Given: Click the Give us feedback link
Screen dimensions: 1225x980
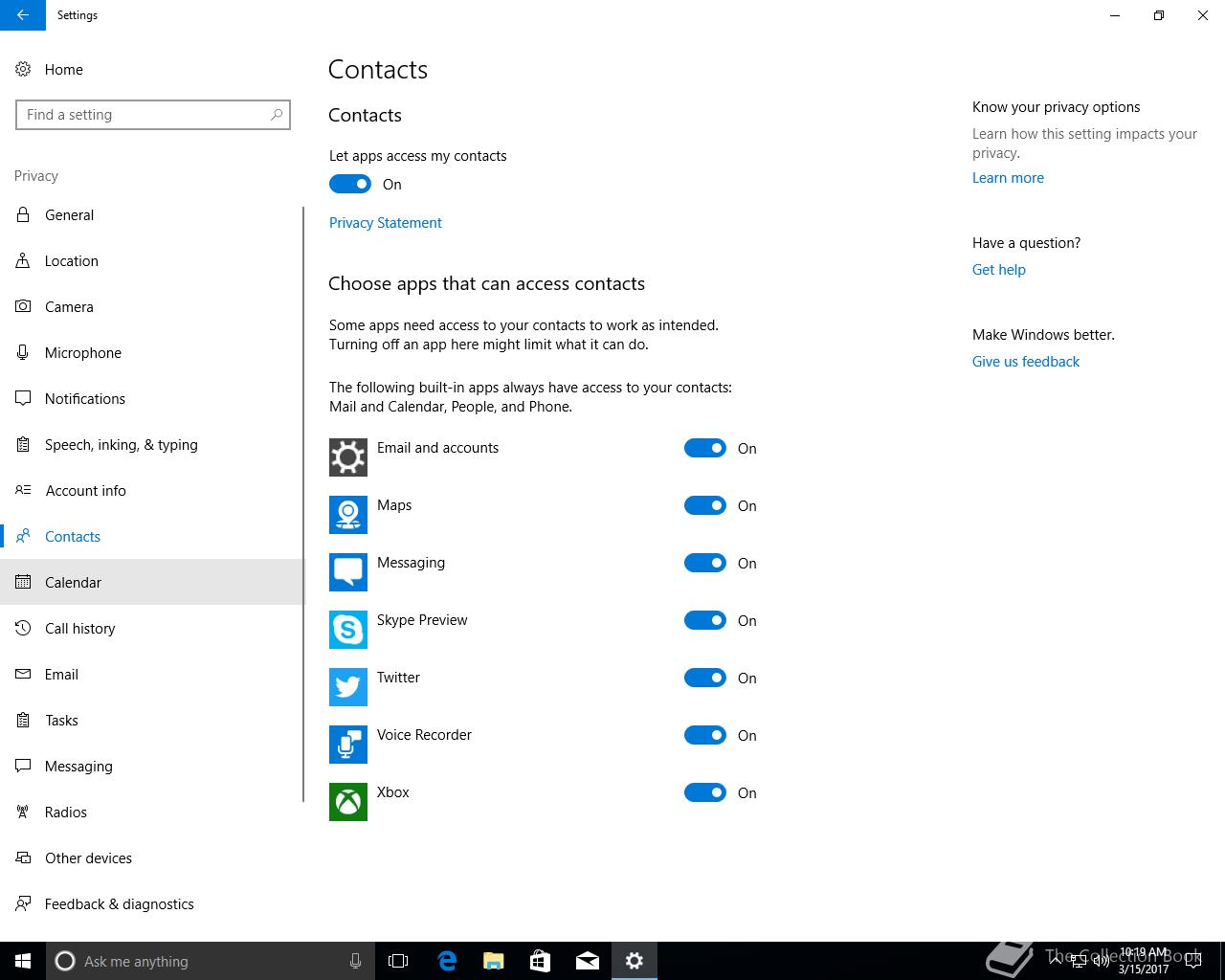Looking at the screenshot, I should 1025,361.
